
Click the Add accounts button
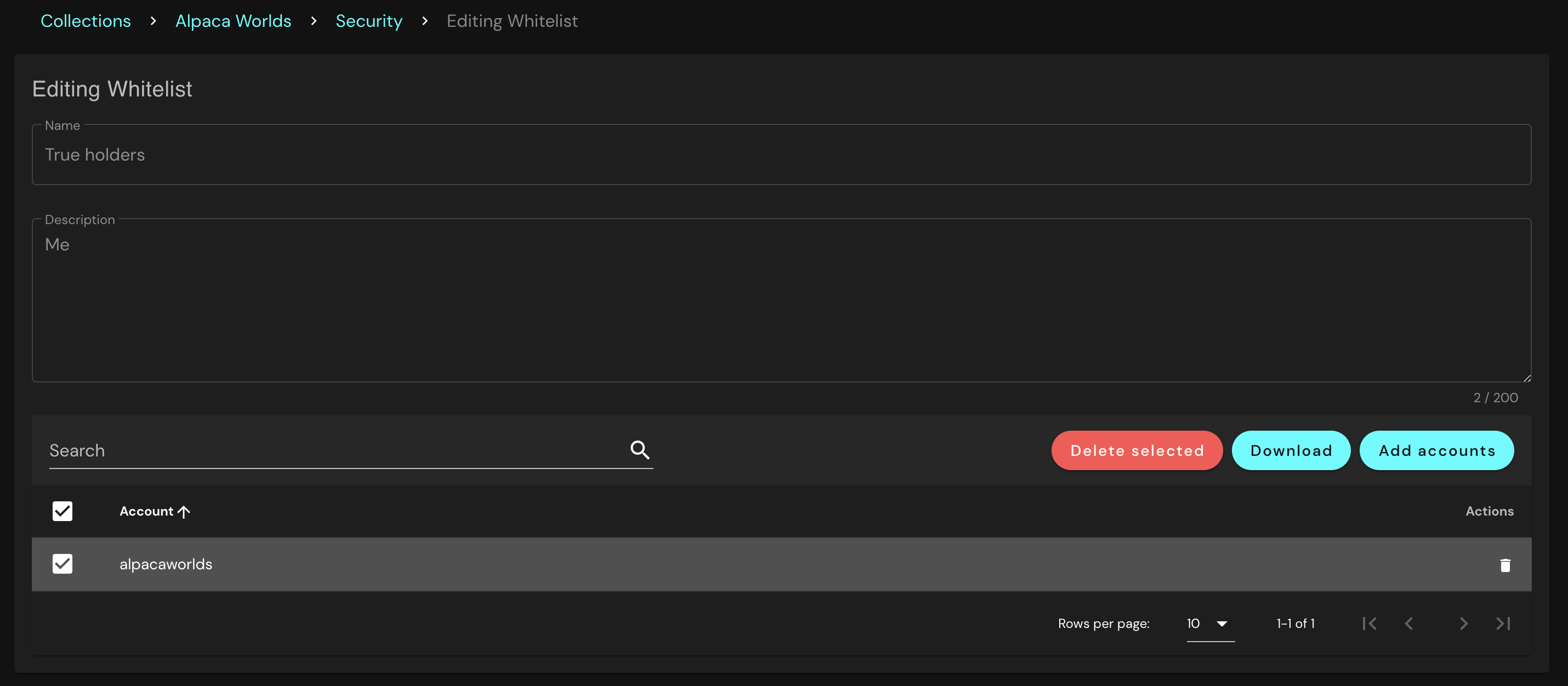(x=1436, y=450)
